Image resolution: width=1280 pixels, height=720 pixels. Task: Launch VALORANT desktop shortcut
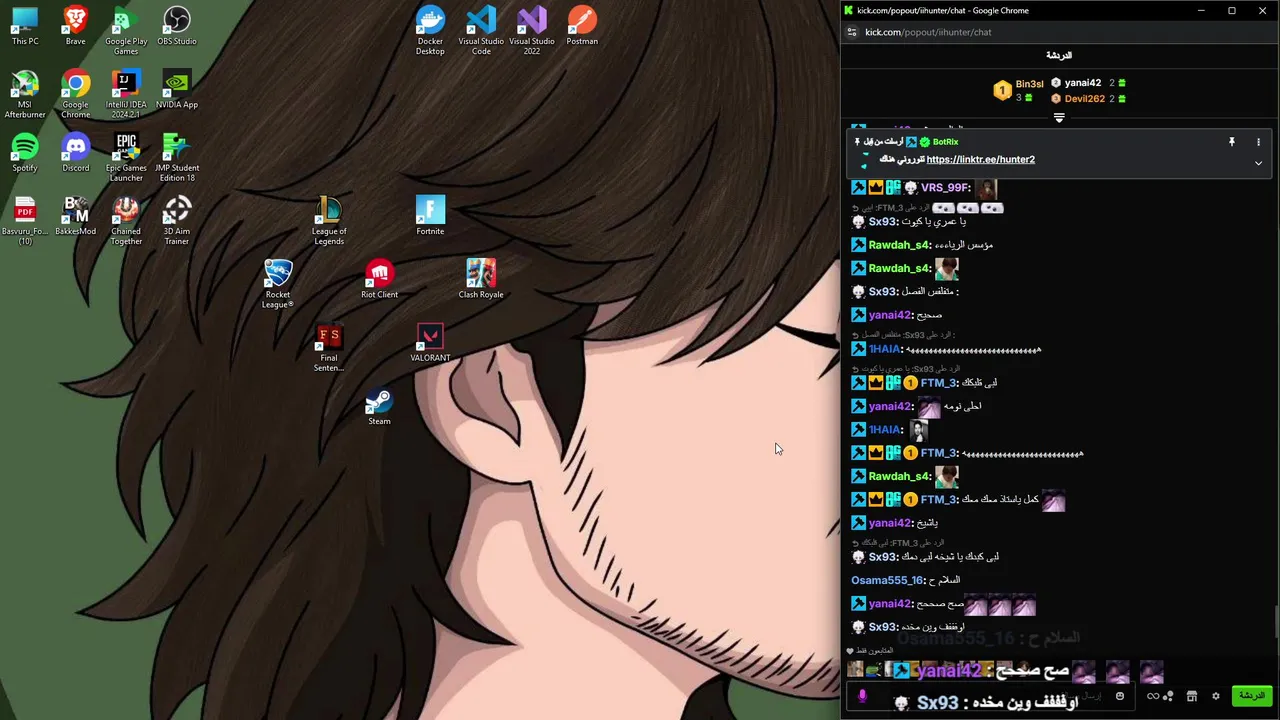point(430,343)
